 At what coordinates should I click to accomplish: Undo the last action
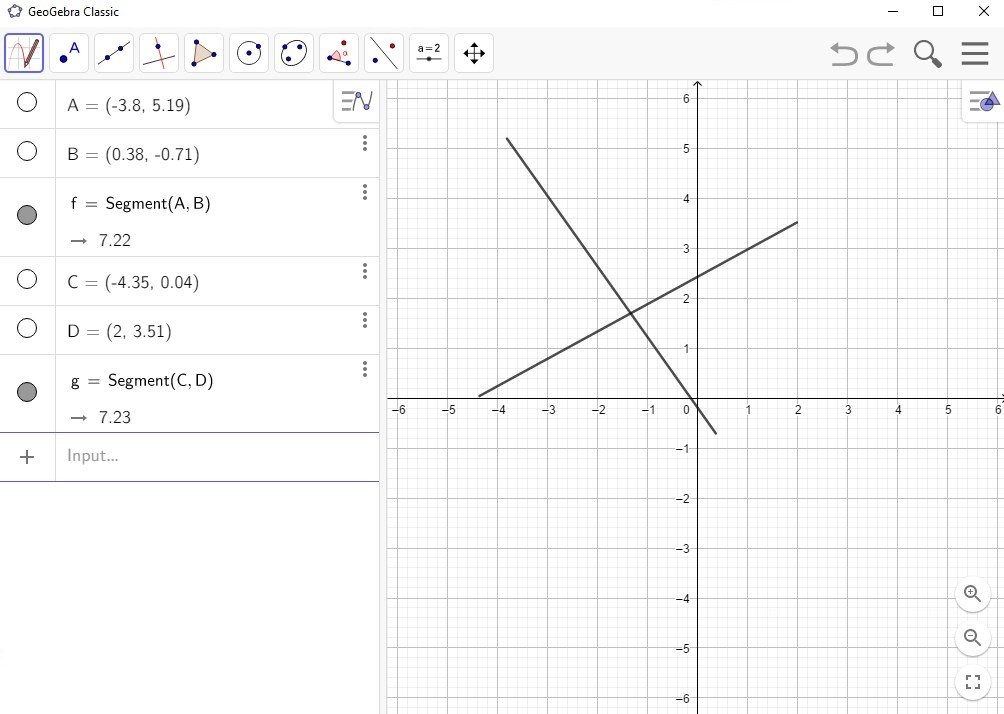(843, 54)
